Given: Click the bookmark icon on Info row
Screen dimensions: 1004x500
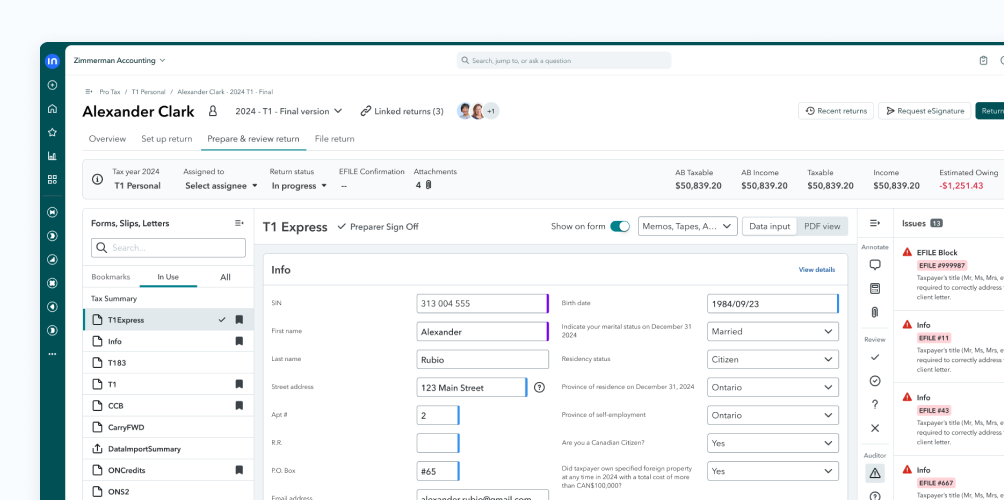Looking at the screenshot, I should point(239,341).
